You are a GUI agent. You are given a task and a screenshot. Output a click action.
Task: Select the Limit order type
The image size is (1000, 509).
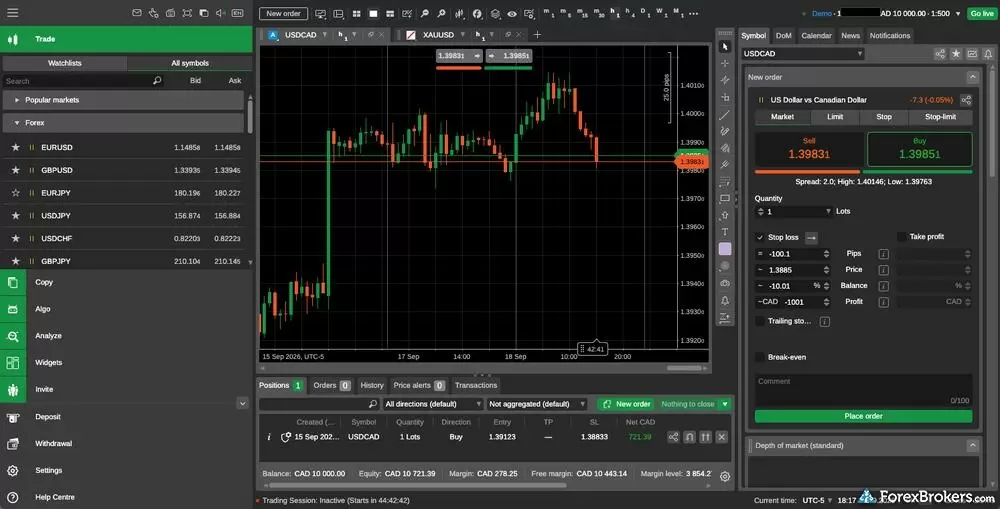835,117
